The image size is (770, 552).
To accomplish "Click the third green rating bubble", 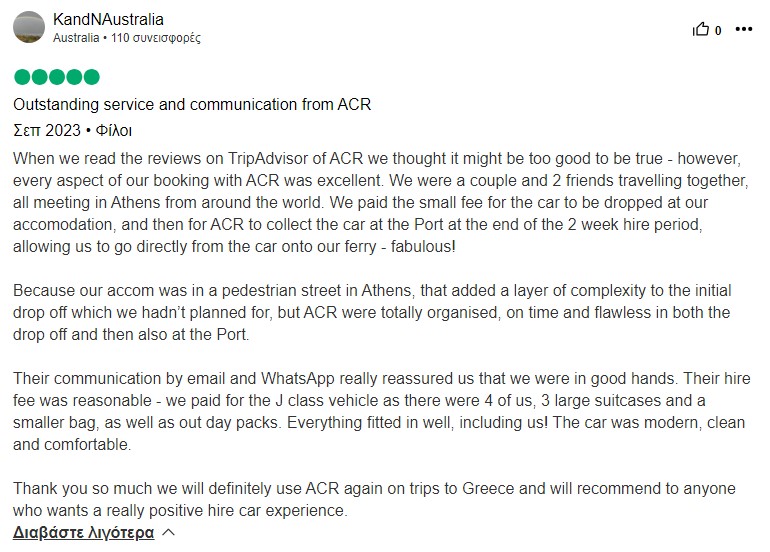I will (57, 77).
